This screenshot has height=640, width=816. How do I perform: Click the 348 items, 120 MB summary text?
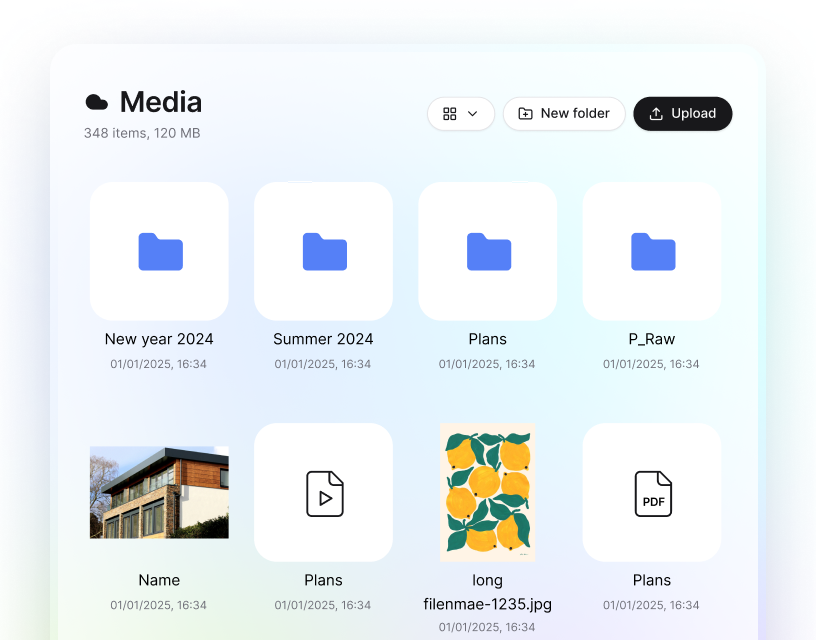141,133
